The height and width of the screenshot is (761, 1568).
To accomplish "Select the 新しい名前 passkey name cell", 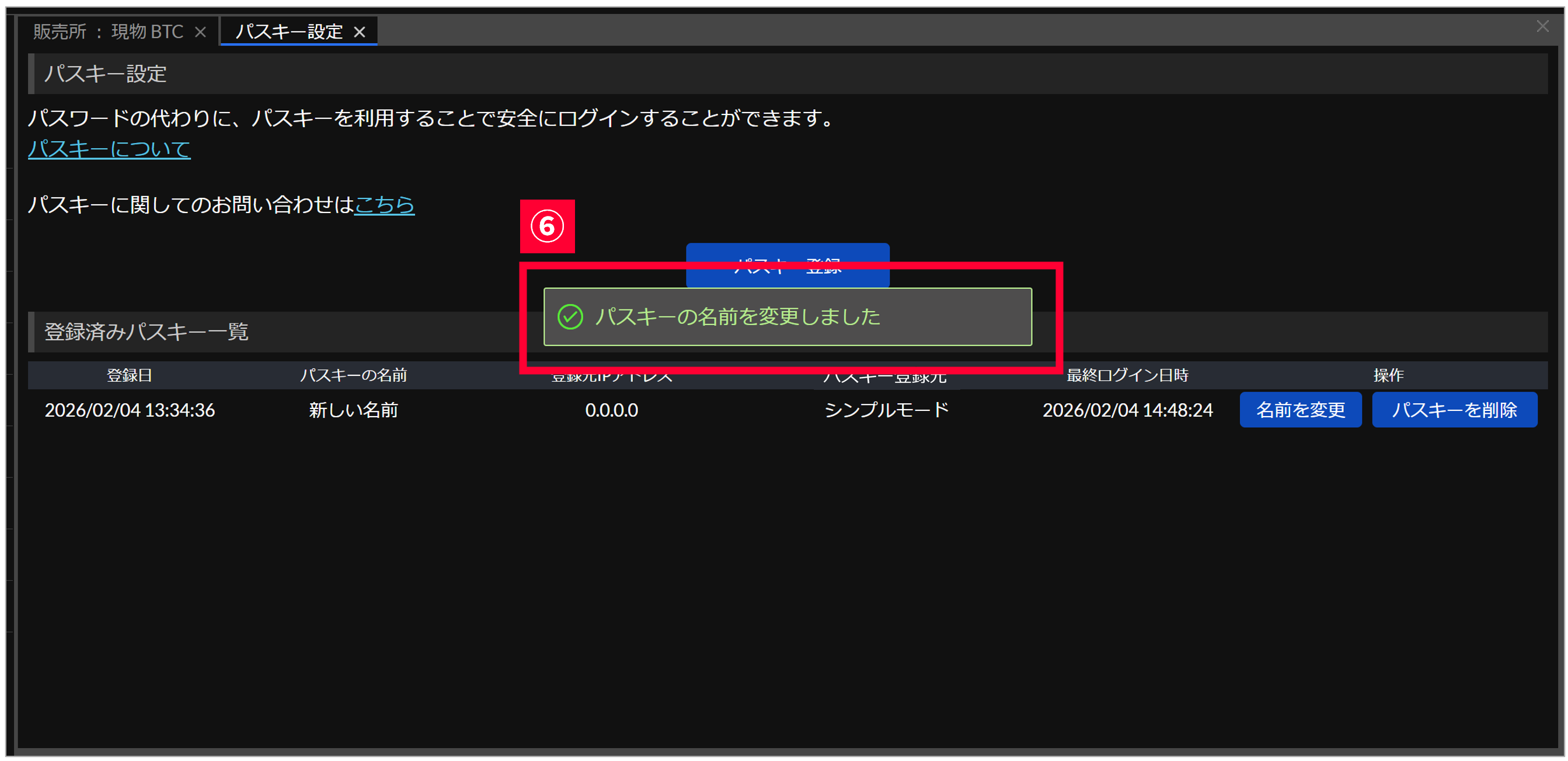I will pos(353,410).
